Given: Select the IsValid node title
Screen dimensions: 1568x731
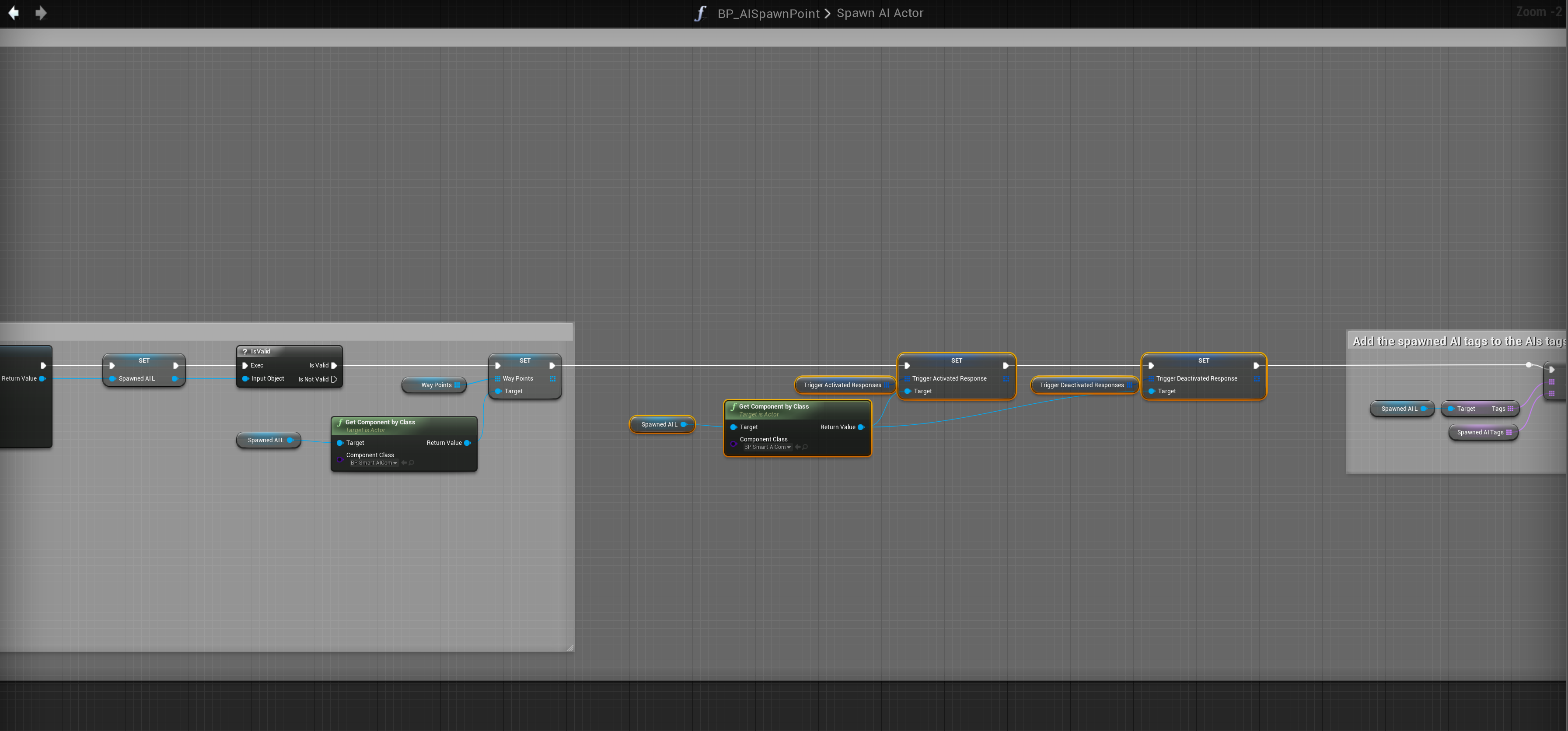Looking at the screenshot, I should [261, 351].
